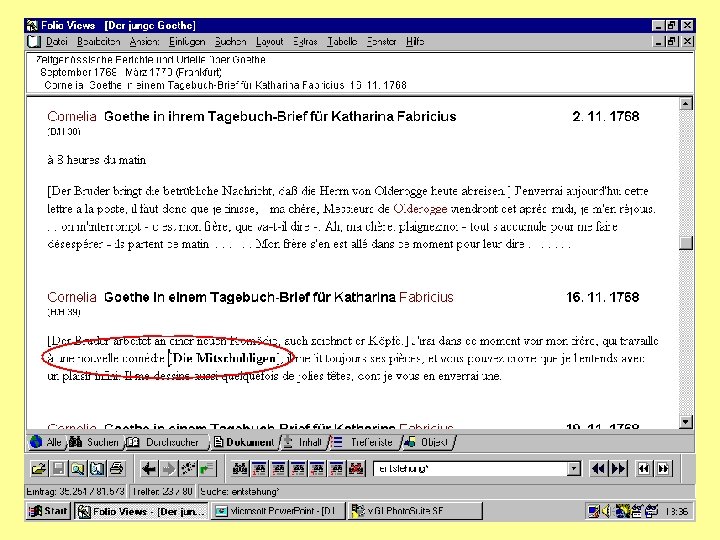Open the Suchen menu in the menu bar
The height and width of the screenshot is (540, 720).
231,42
